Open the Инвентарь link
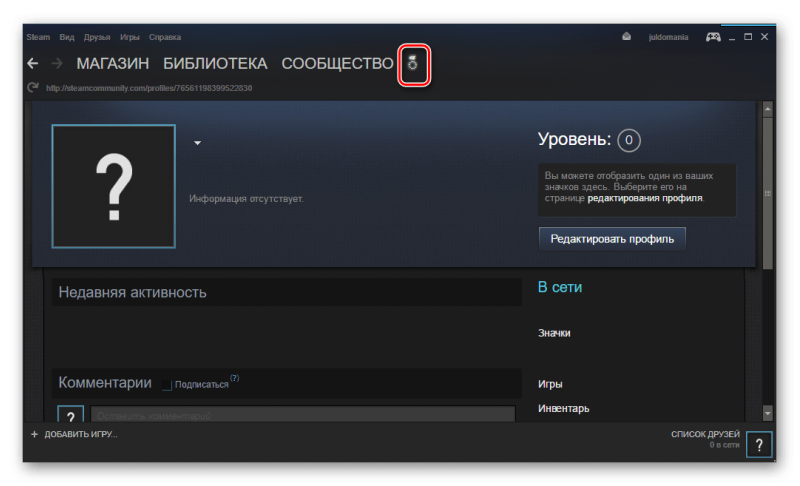Viewport: 800px width, 486px height. click(x=563, y=408)
